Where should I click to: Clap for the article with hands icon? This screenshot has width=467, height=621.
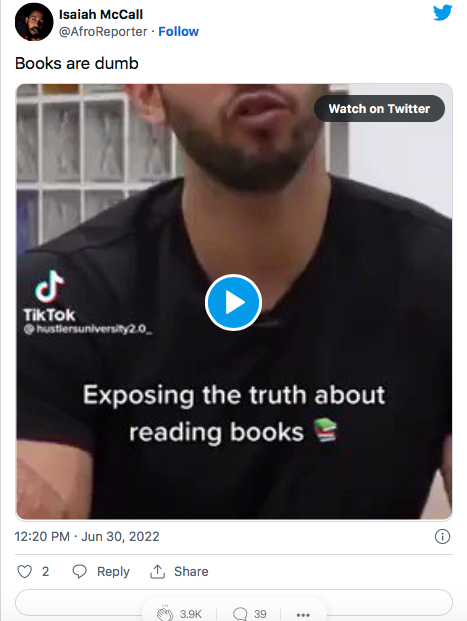click(165, 613)
